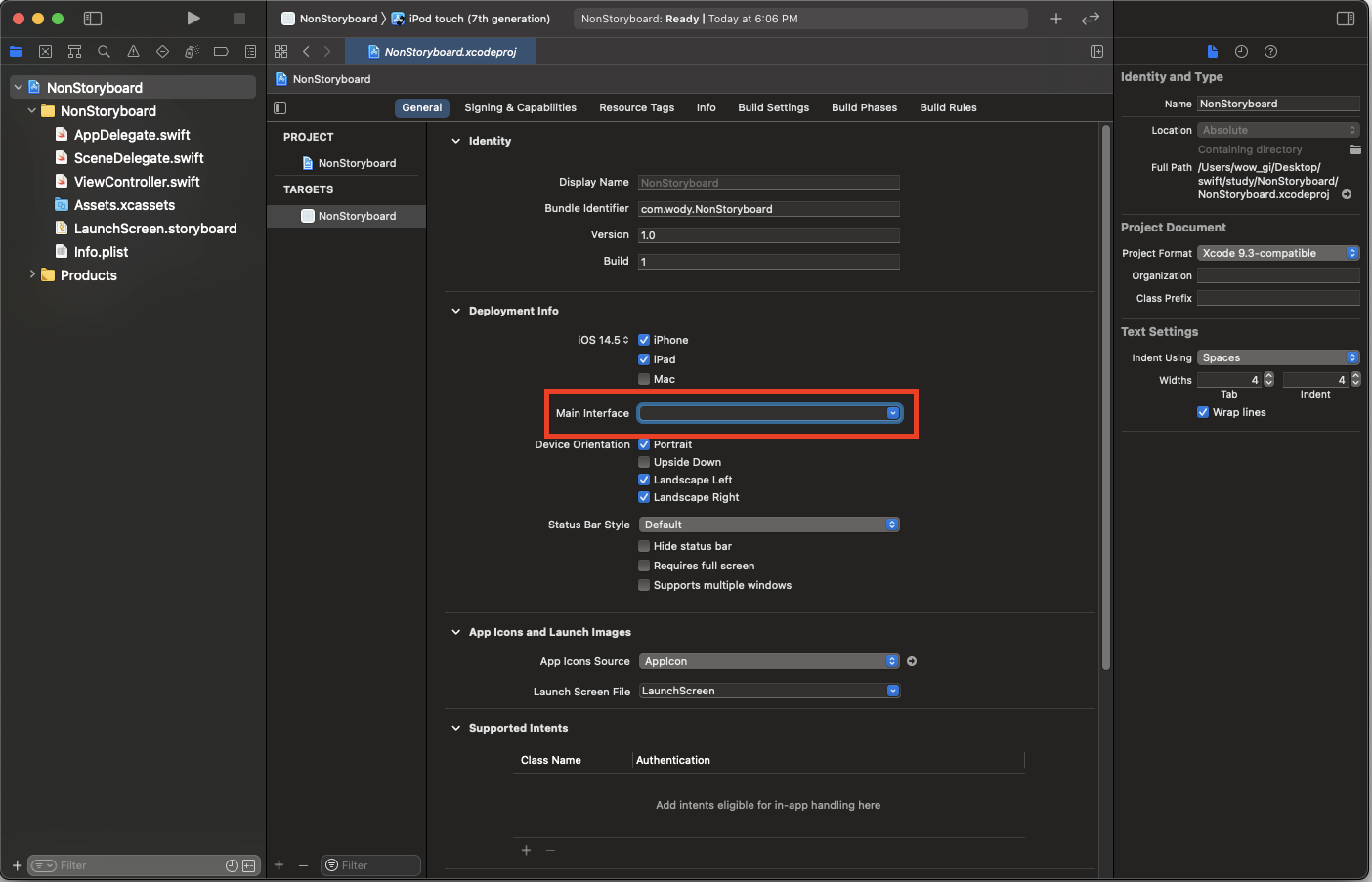The width and height of the screenshot is (1372, 882).
Task: Open the Breakpoint navigator
Action: tap(221, 51)
